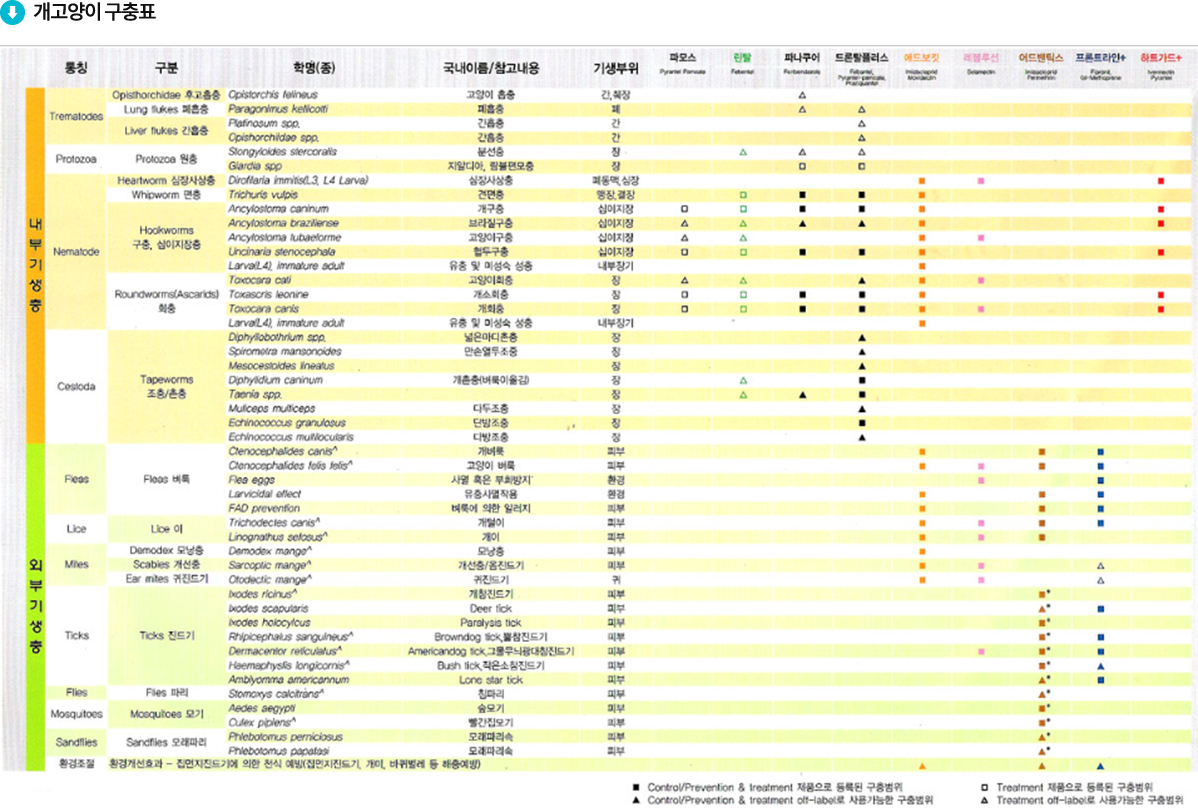This screenshot has width=1198, height=812.
Task: Click the Ticks 진드기 category cell
Action: coord(166,636)
